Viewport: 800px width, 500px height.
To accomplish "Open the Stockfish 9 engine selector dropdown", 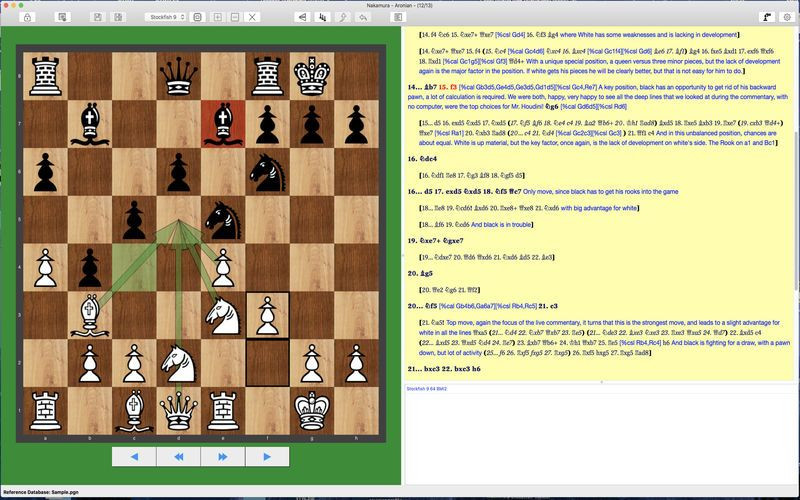I will click(x=166, y=17).
